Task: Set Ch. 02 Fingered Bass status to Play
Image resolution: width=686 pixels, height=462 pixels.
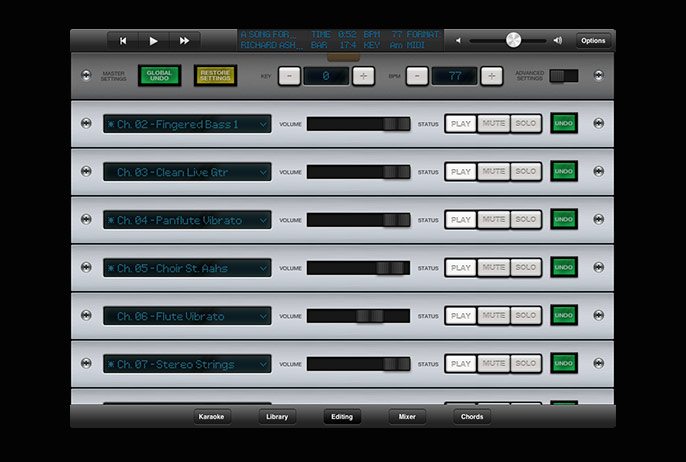Action: 461,124
